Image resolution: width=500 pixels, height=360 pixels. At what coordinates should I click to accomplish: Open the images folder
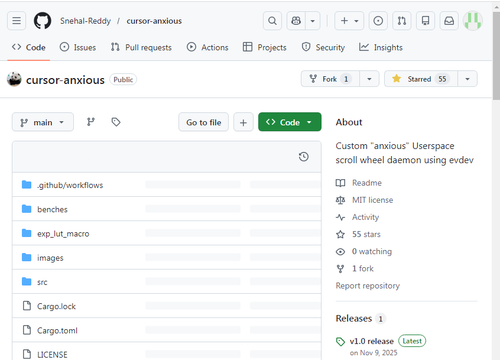(50, 258)
